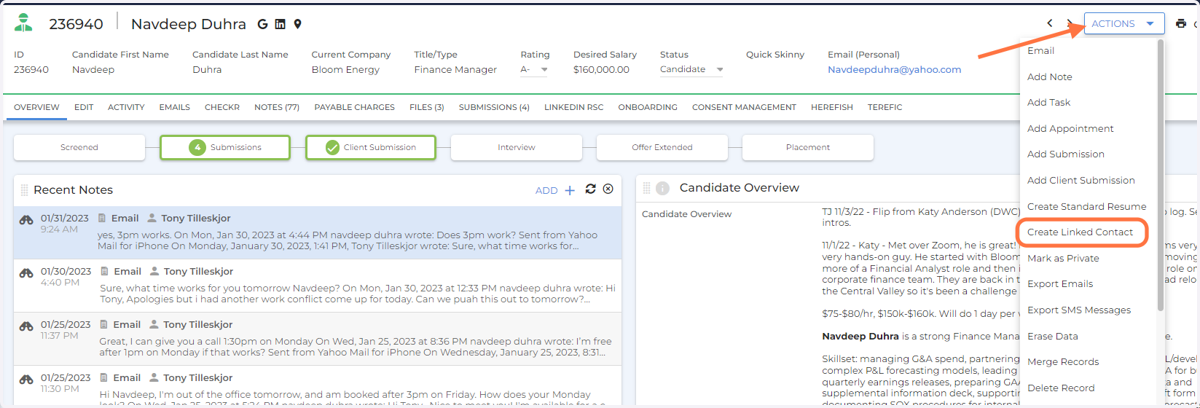Open LinkedIn icon beside candidate name
Image resolution: width=1200 pixels, height=408 pixels.
point(280,24)
